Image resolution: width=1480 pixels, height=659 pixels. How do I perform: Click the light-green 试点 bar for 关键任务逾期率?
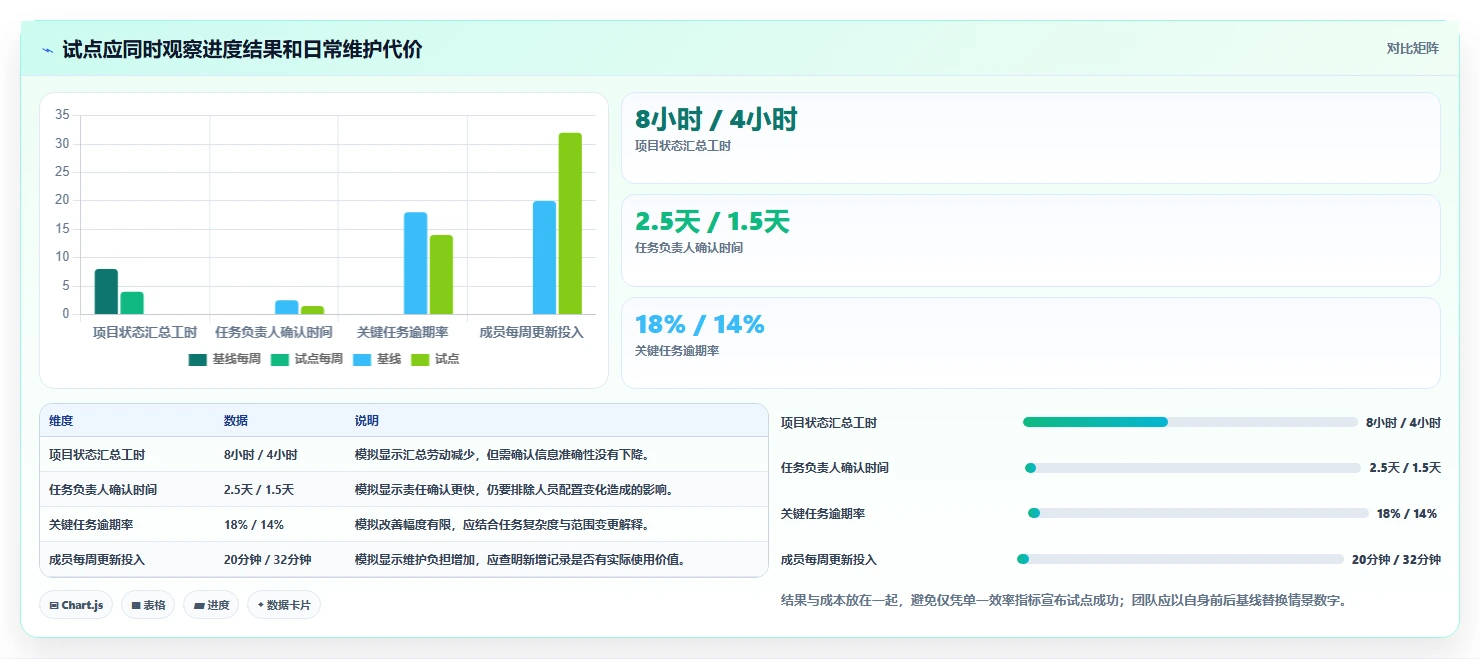click(441, 274)
